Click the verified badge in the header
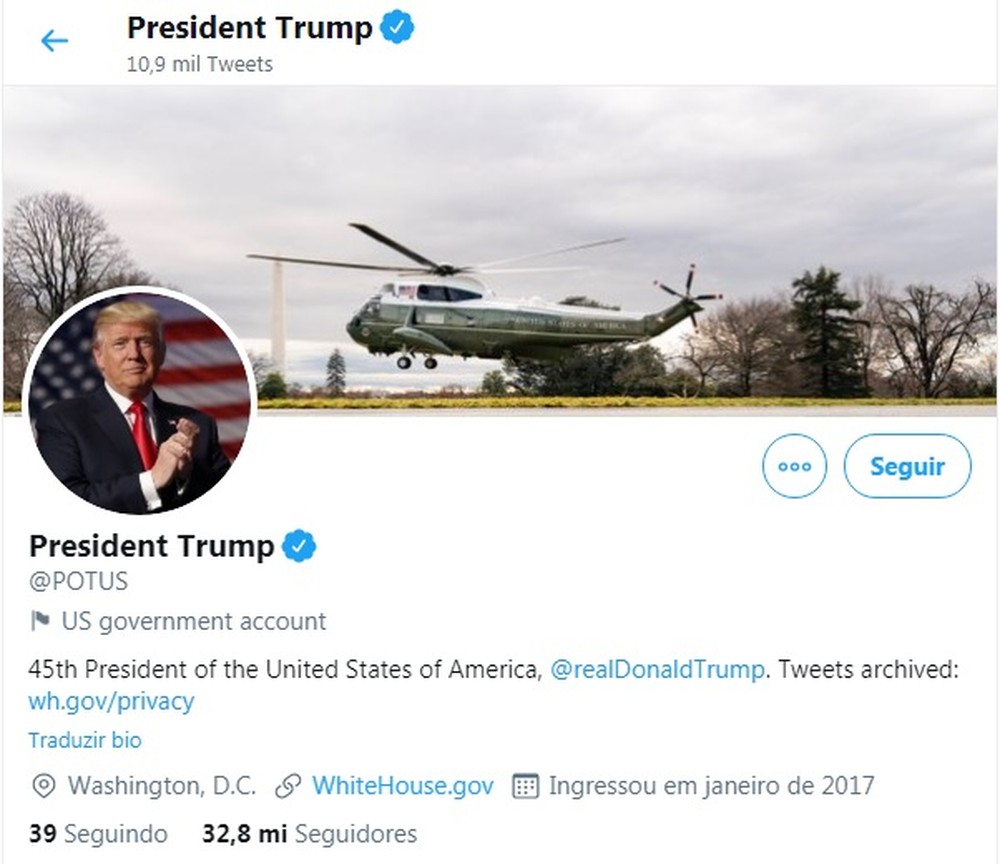The image size is (1000, 864). click(x=397, y=27)
